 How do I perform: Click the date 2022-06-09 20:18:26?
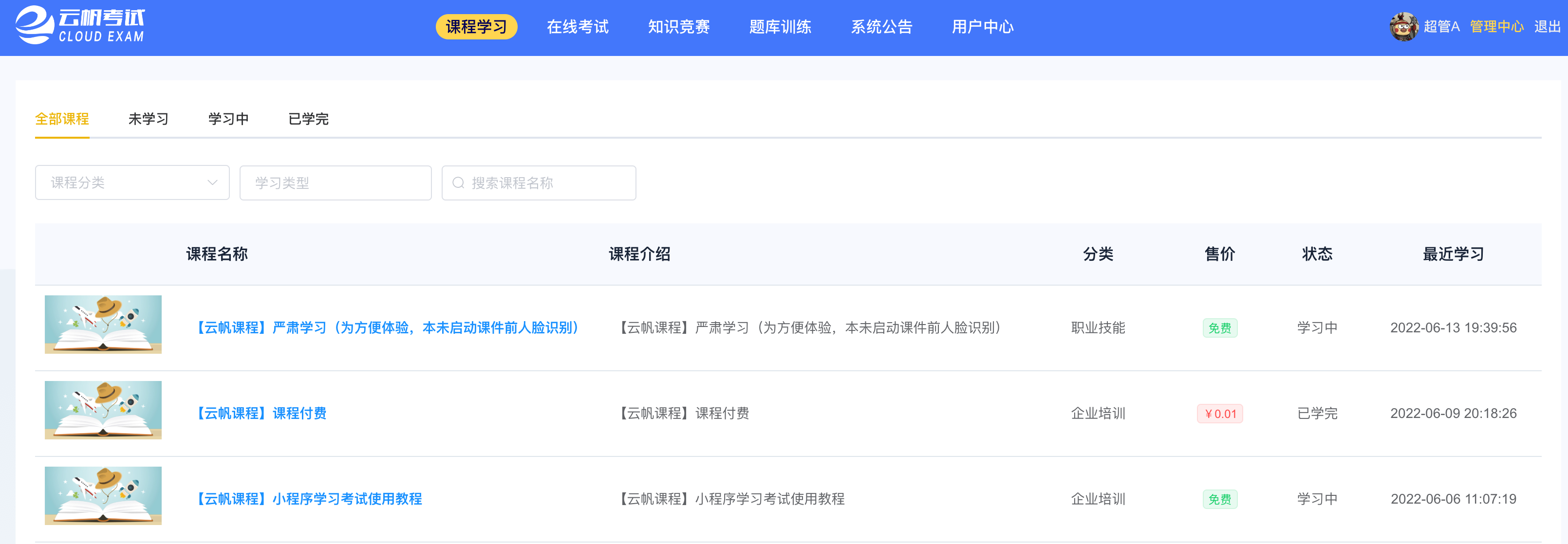1453,413
